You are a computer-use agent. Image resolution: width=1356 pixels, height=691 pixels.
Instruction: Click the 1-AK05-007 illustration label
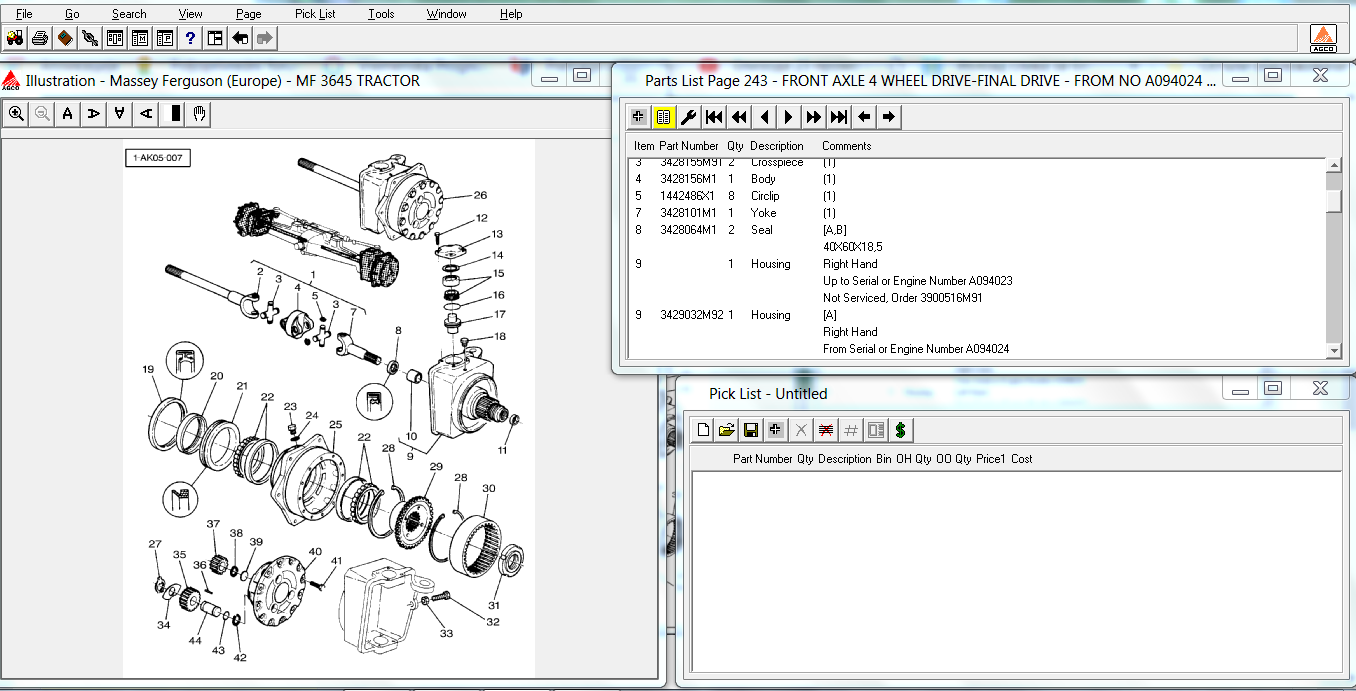click(x=157, y=158)
